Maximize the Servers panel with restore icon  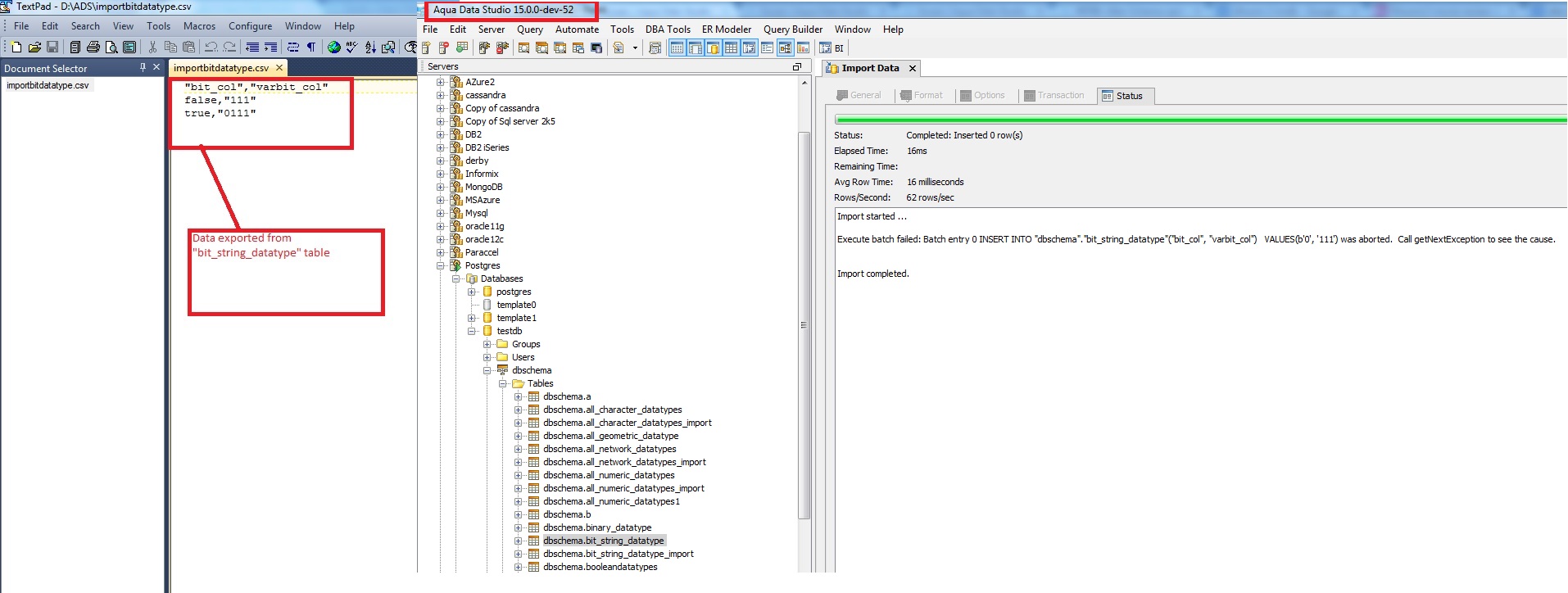796,66
